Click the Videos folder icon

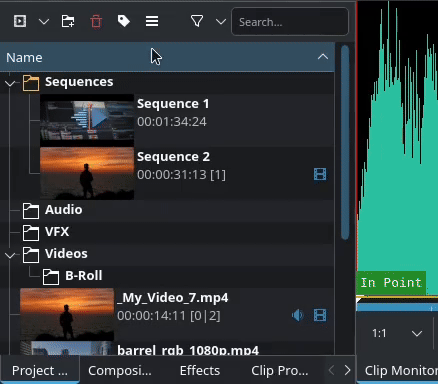pos(31,255)
